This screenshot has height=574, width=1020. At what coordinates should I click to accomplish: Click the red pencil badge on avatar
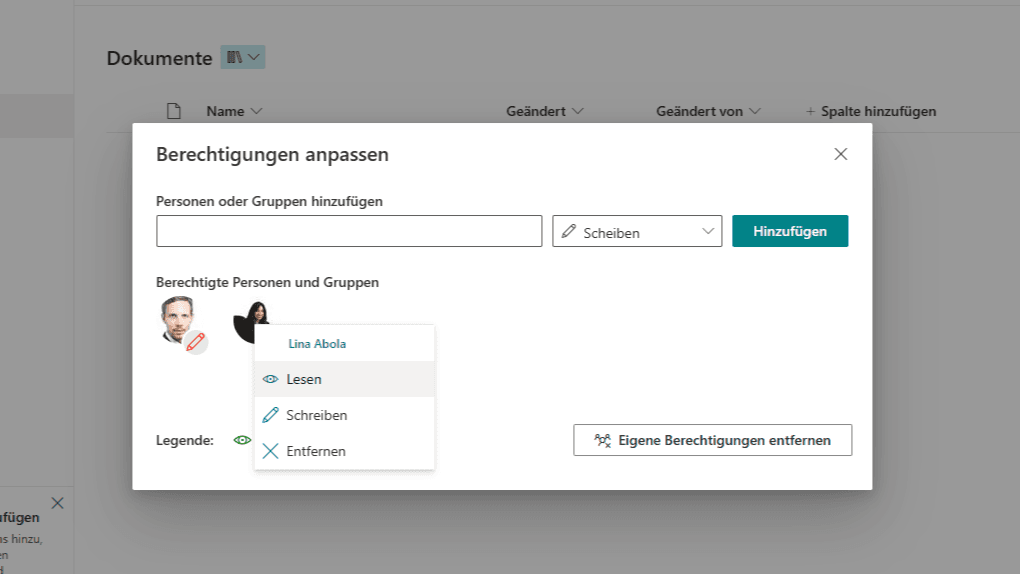click(196, 342)
